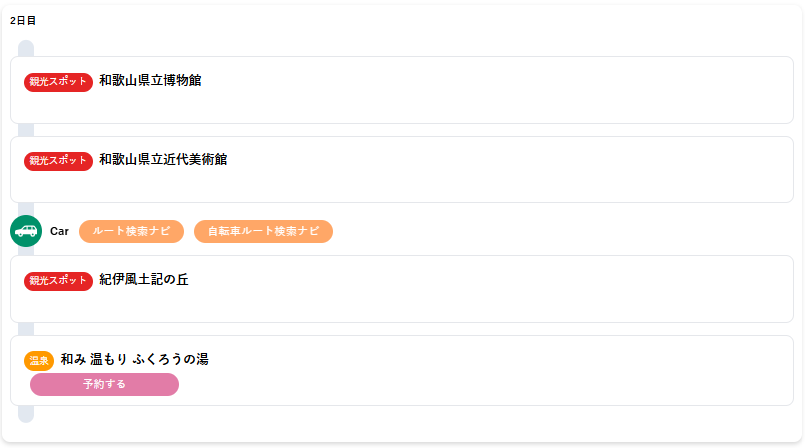
Task: Click 観光スポット badge beside 和歌山県立近代美術館
Action: coord(58,161)
